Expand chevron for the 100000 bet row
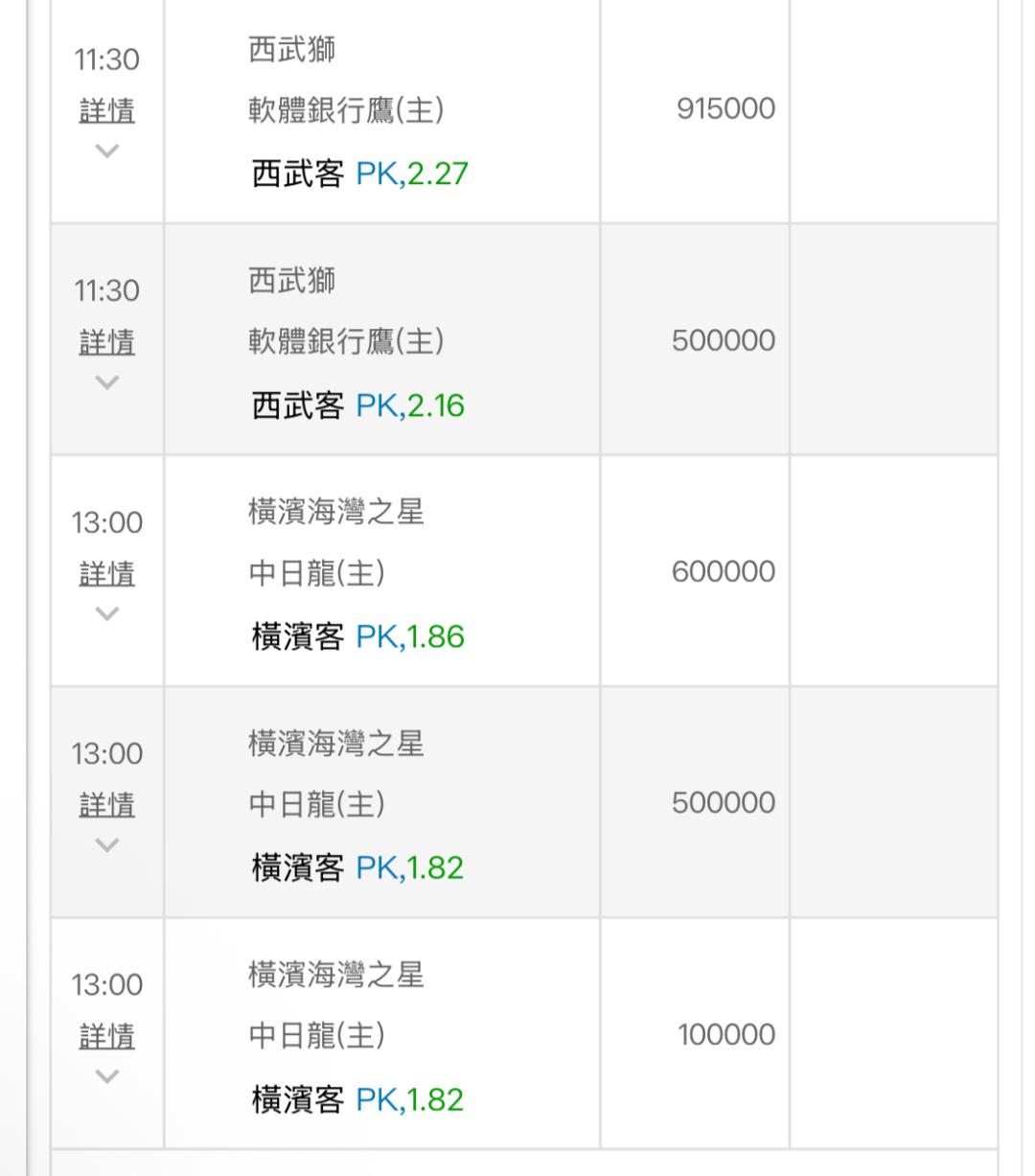1035x1176 pixels. (107, 1075)
